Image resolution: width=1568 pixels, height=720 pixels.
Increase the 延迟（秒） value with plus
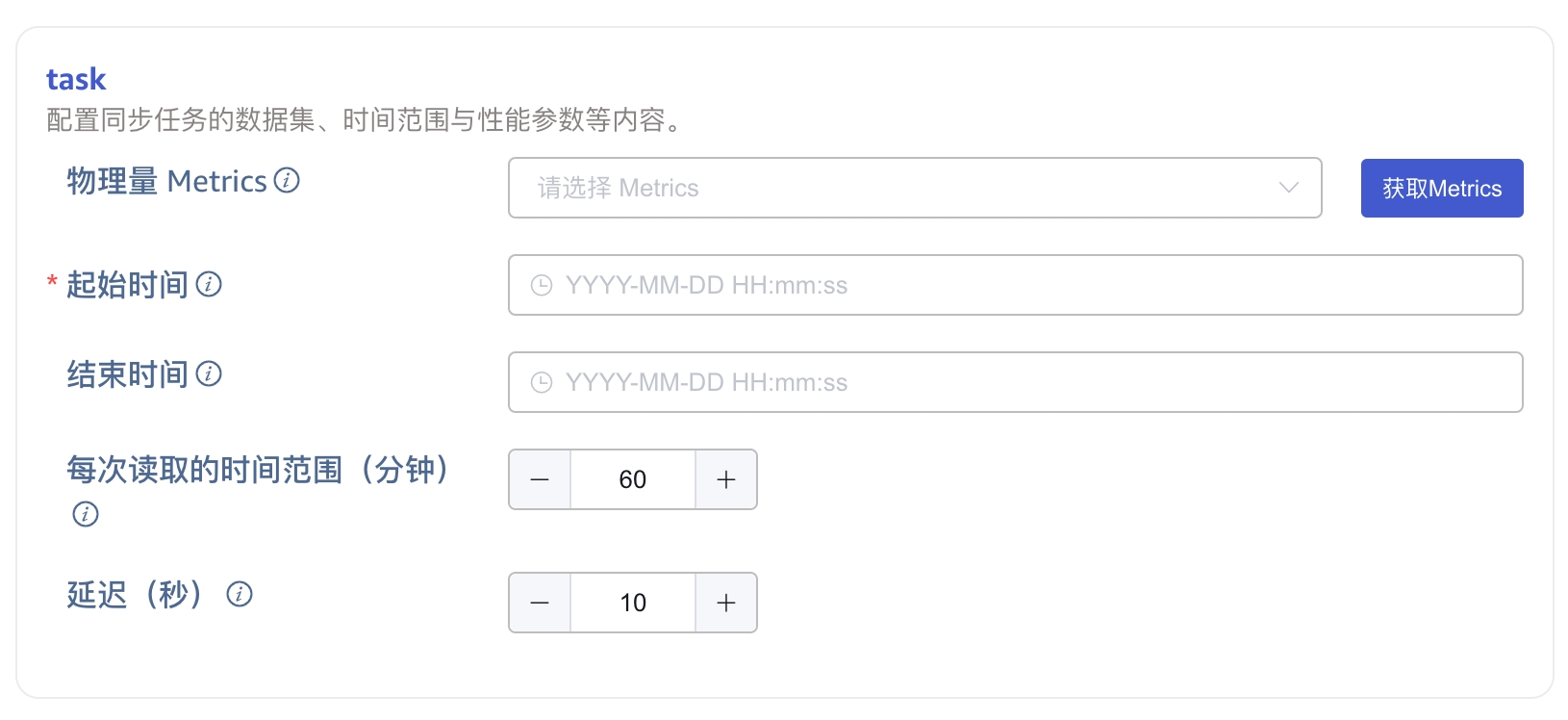tap(726, 603)
